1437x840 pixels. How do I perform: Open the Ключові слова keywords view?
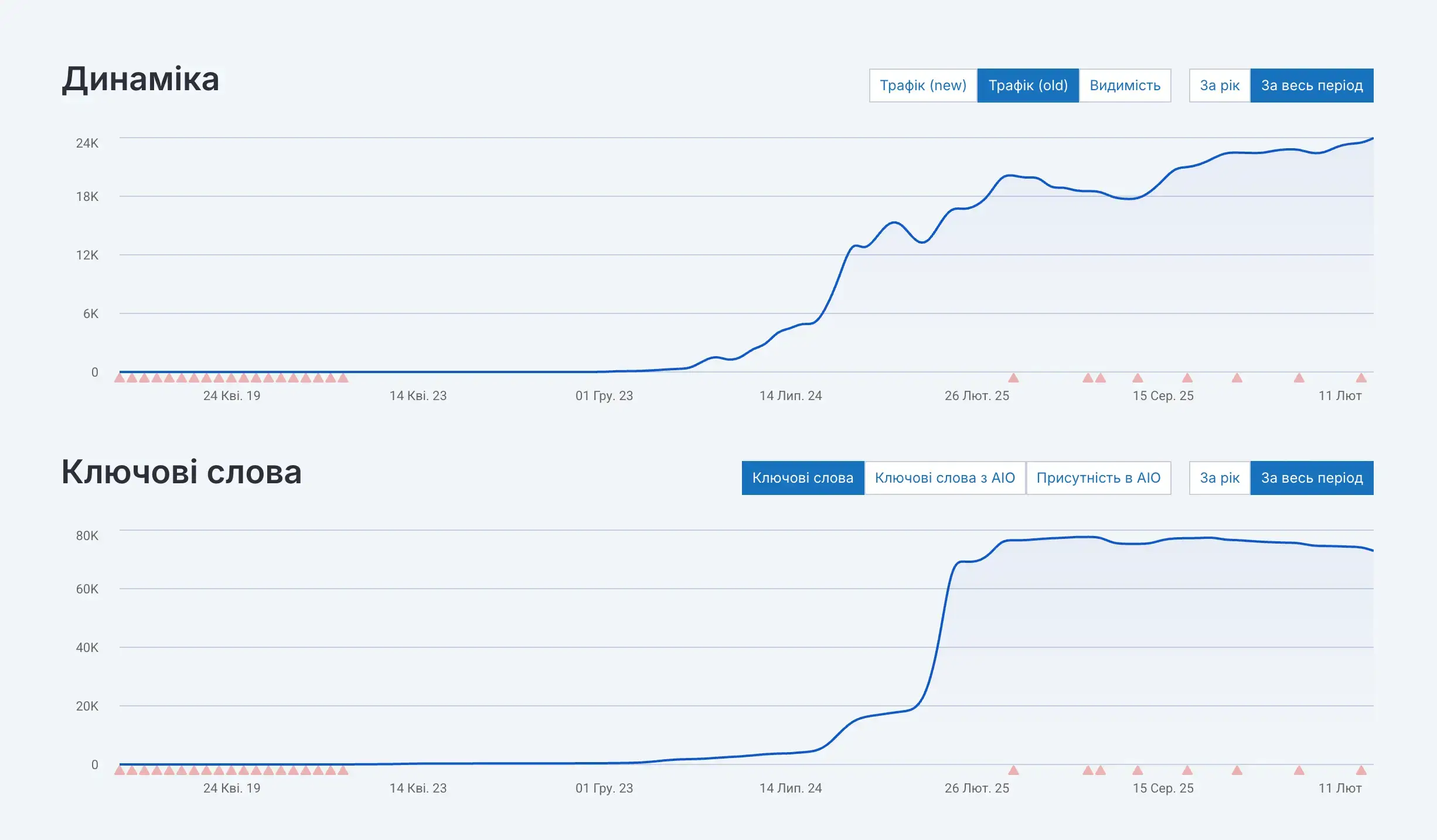(x=802, y=478)
